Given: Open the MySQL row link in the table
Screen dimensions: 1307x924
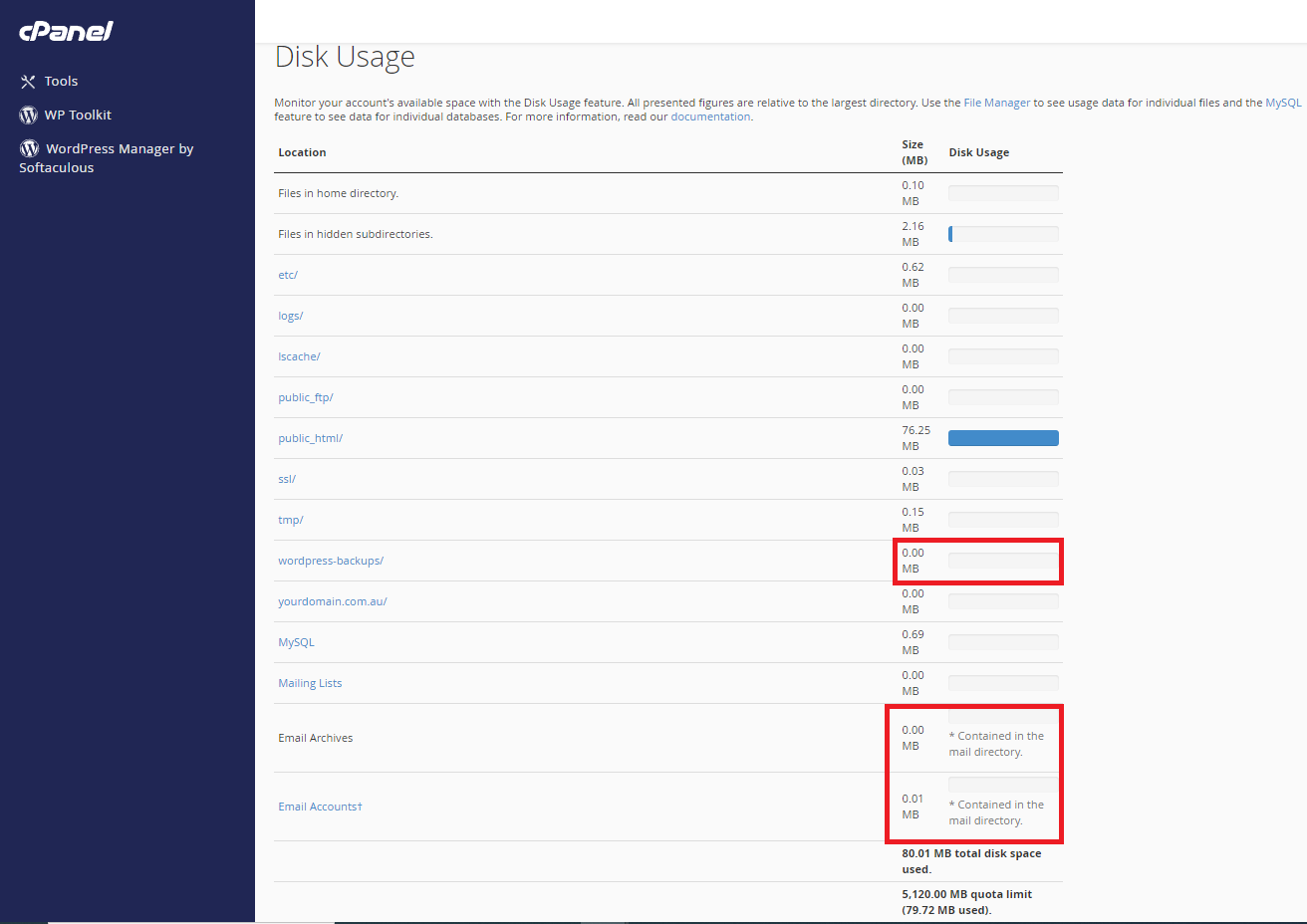Looking at the screenshot, I should click(296, 642).
